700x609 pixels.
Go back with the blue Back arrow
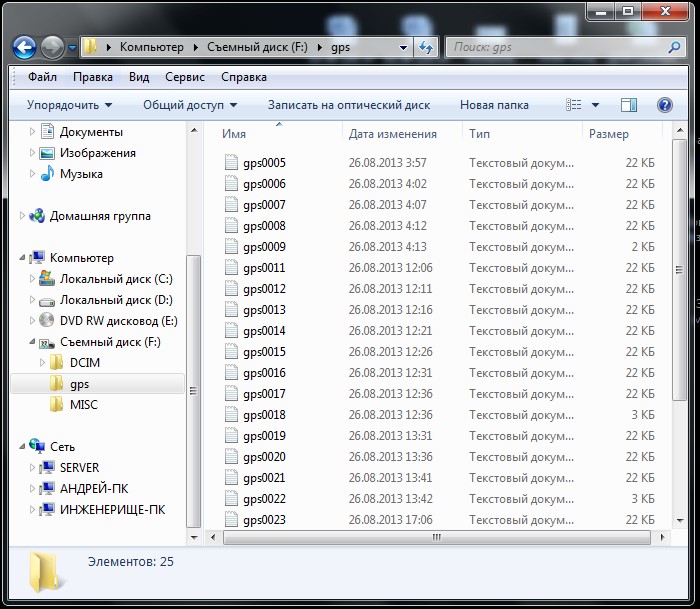[x=24, y=47]
